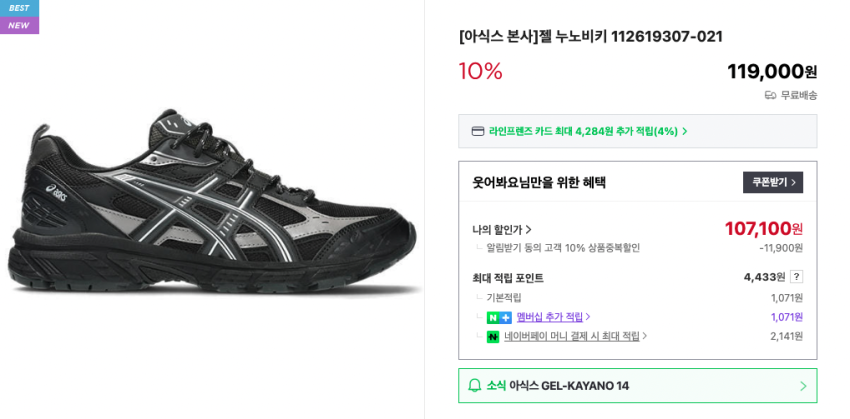Click the 쿠폰받기 coupon button

point(772,182)
